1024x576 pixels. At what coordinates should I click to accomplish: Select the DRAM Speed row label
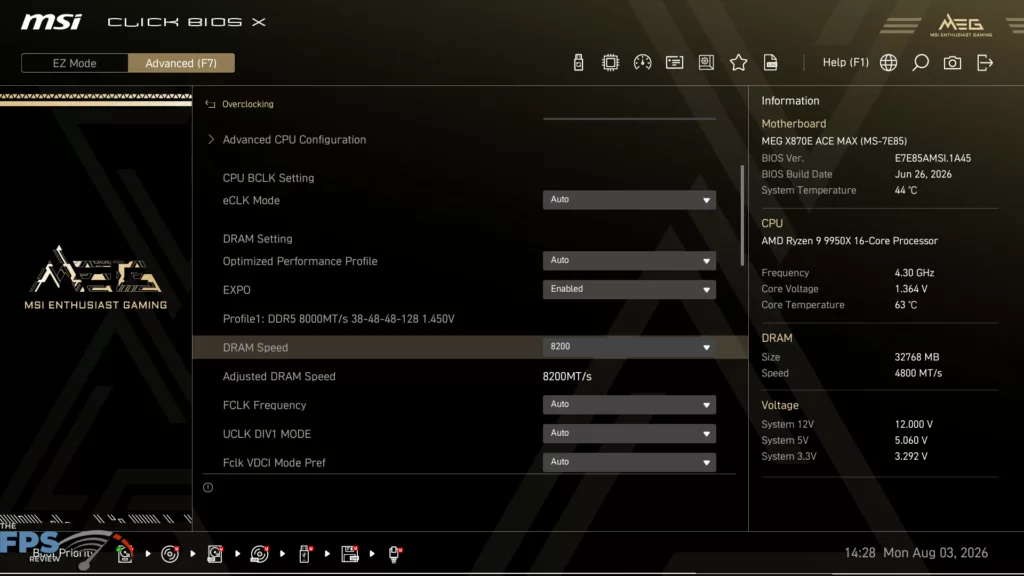tap(255, 347)
